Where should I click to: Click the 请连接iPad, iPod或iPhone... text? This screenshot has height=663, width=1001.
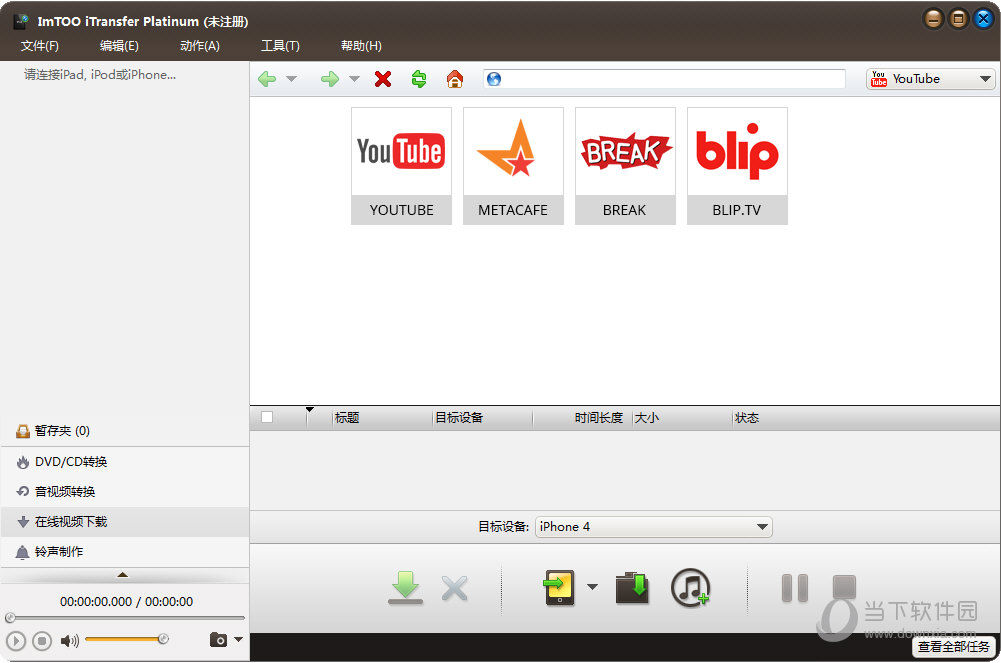(100, 75)
